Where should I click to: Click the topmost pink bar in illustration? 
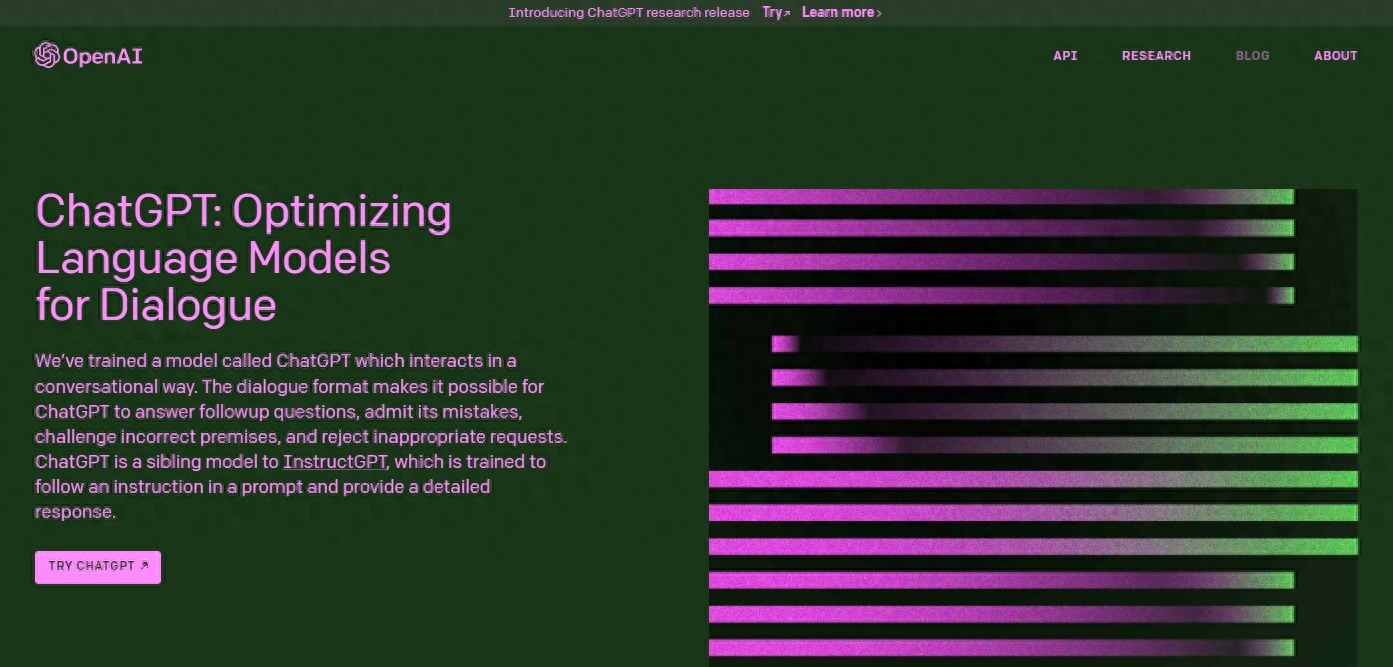(1000, 197)
